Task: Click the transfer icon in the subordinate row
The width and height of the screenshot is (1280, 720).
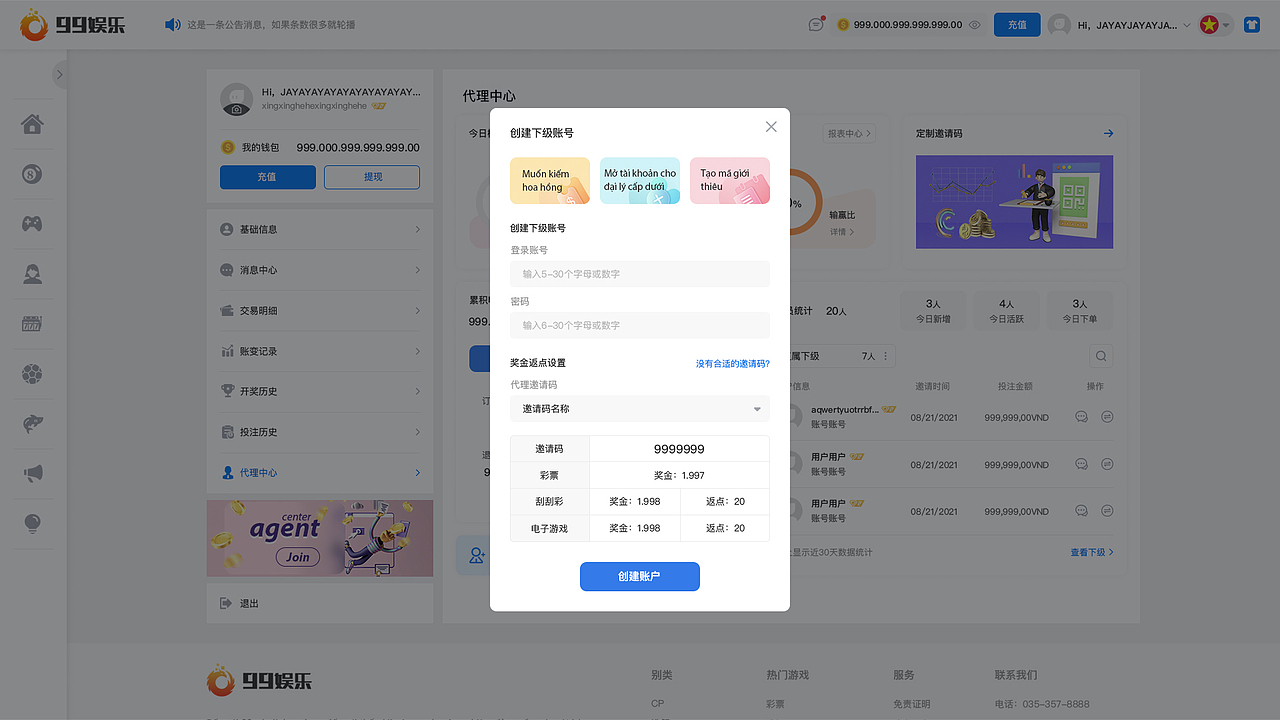Action: click(x=1107, y=416)
